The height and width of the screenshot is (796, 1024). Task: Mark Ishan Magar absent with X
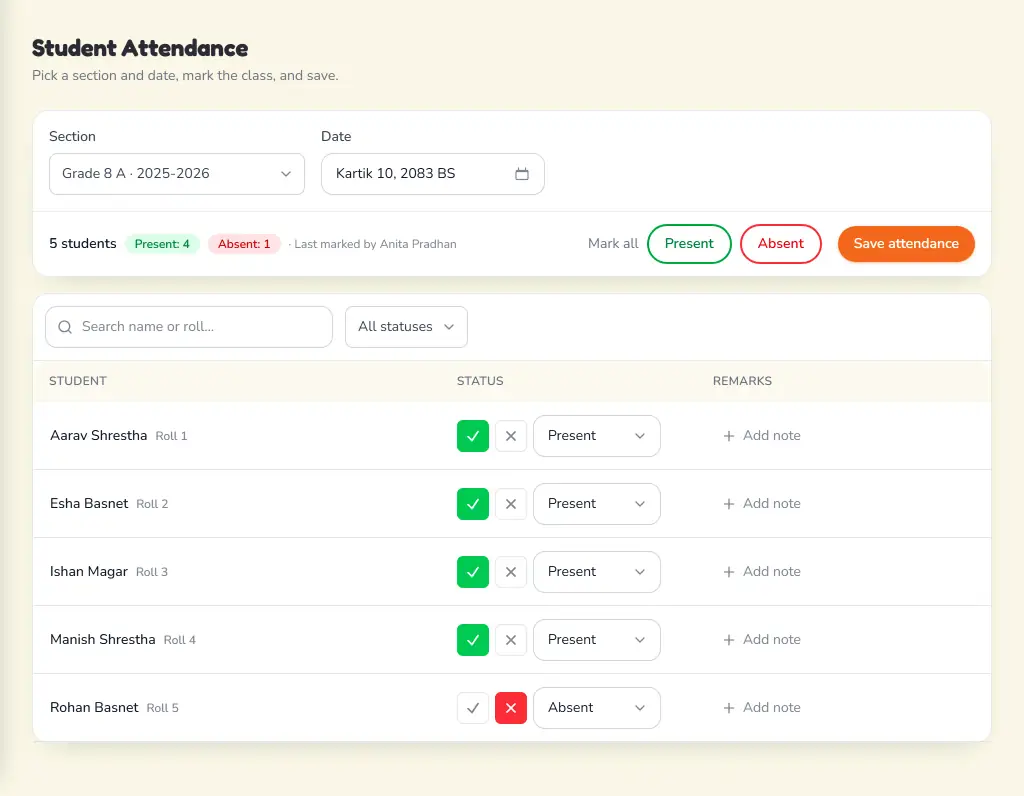511,571
